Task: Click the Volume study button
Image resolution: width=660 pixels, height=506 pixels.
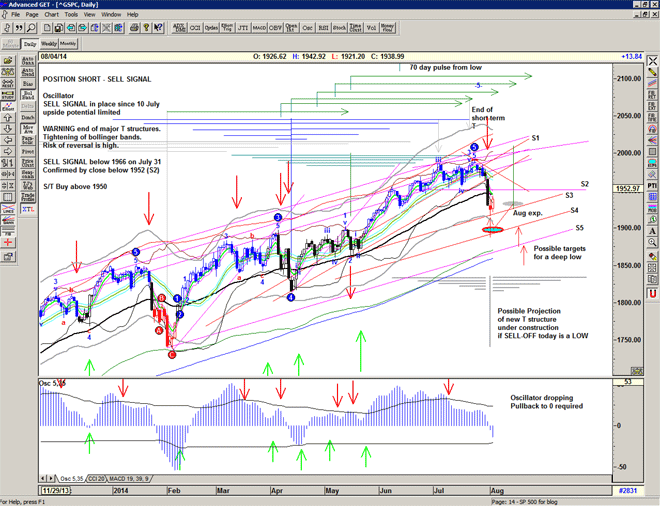Action: coord(369,29)
